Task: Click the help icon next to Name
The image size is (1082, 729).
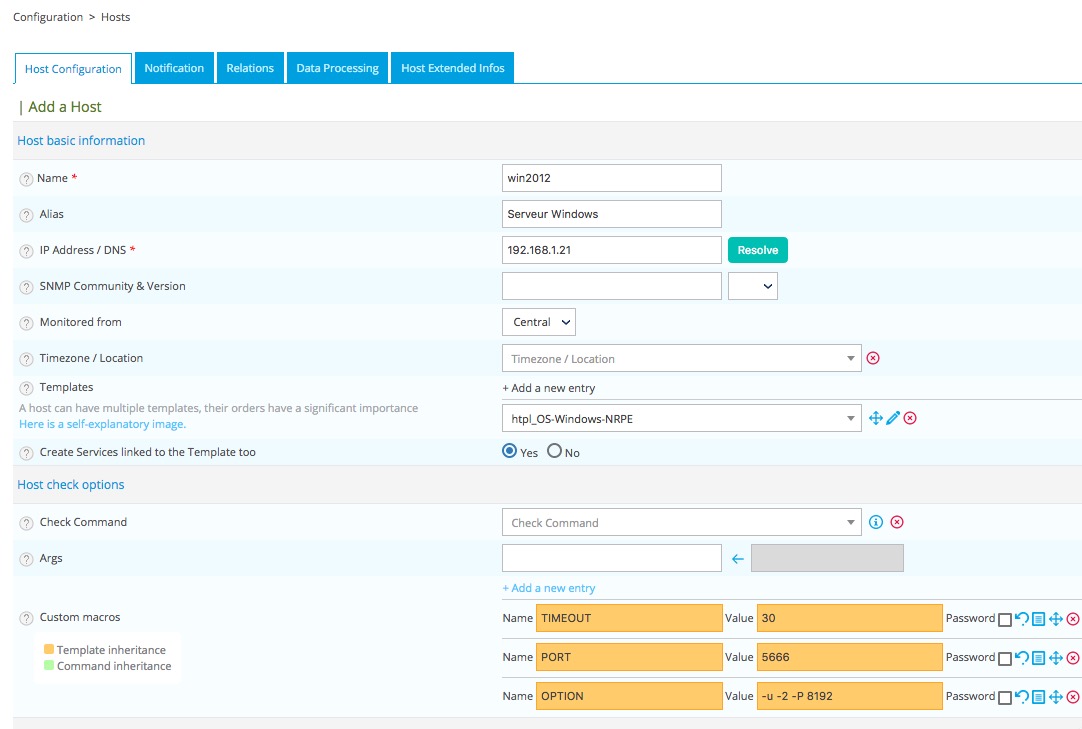Action: (x=26, y=179)
